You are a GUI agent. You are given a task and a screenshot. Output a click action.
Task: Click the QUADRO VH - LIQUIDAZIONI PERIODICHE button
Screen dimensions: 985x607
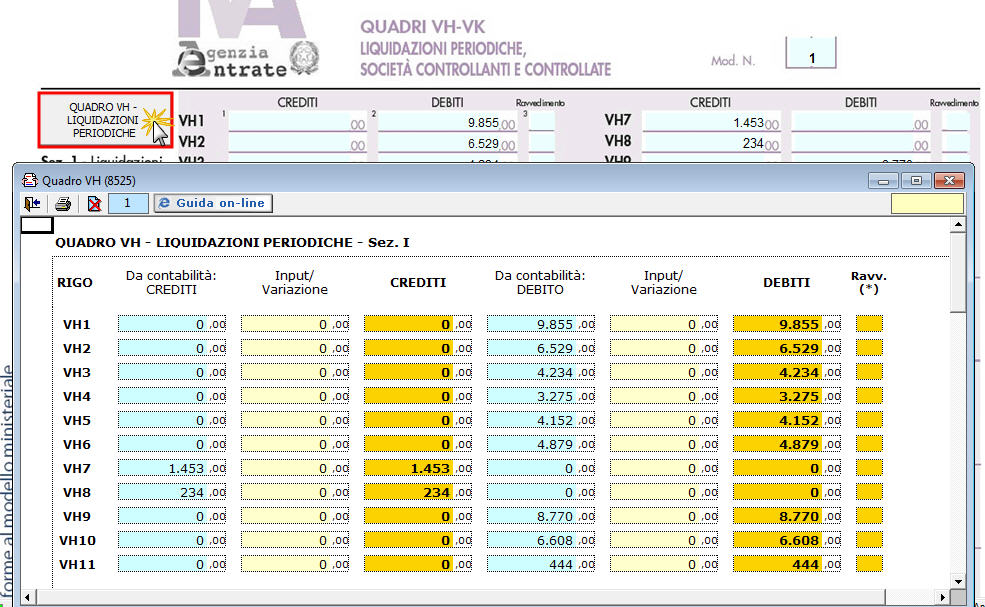tap(105, 120)
